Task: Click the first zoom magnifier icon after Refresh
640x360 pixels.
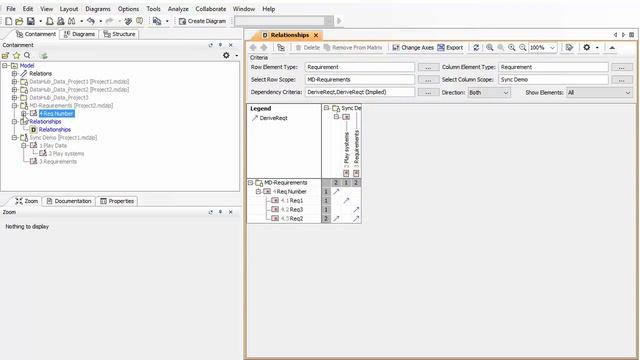Action: pyautogui.click(x=490, y=48)
